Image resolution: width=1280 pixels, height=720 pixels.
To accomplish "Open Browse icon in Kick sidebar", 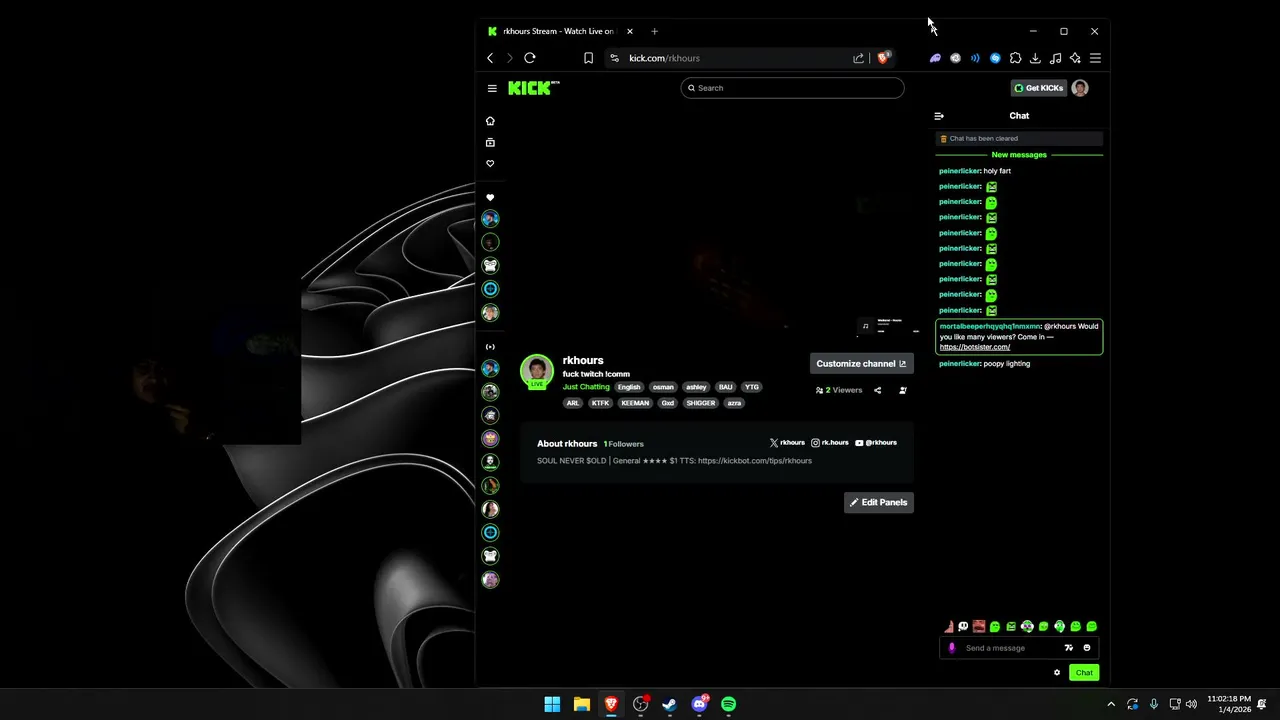I will coord(490,142).
